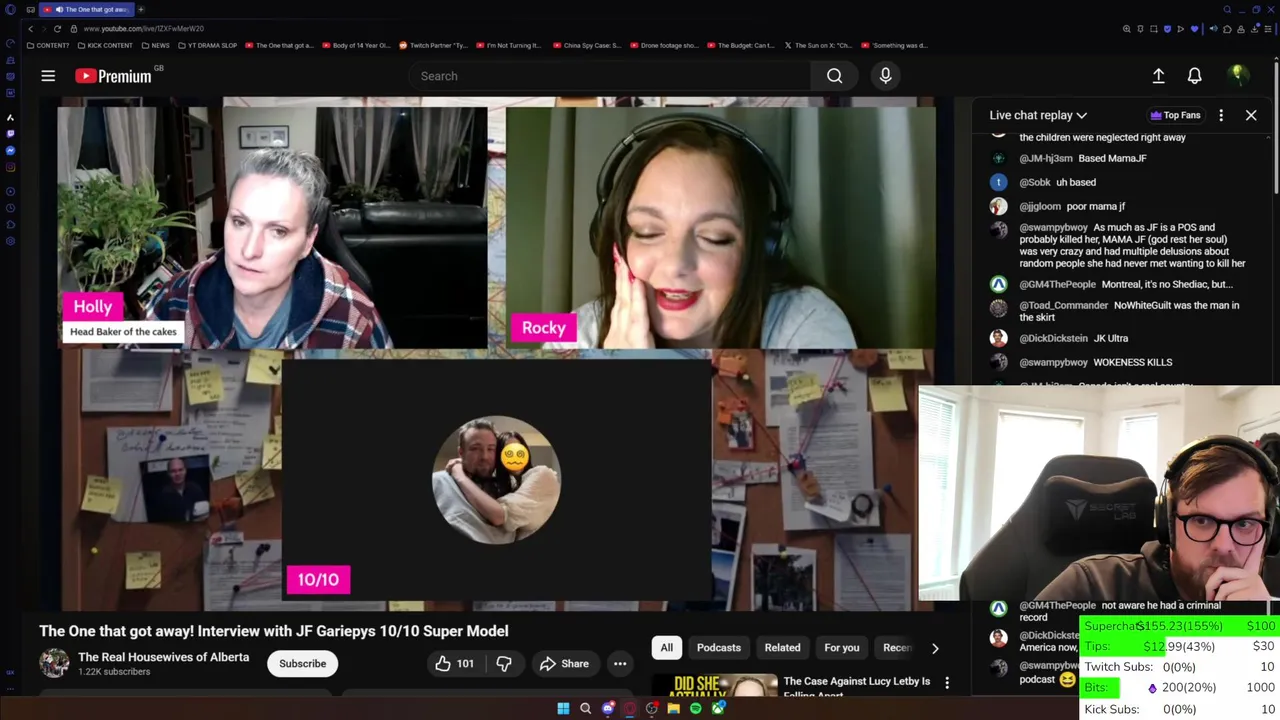
Task: Open Discord from the taskbar
Action: coord(608,709)
